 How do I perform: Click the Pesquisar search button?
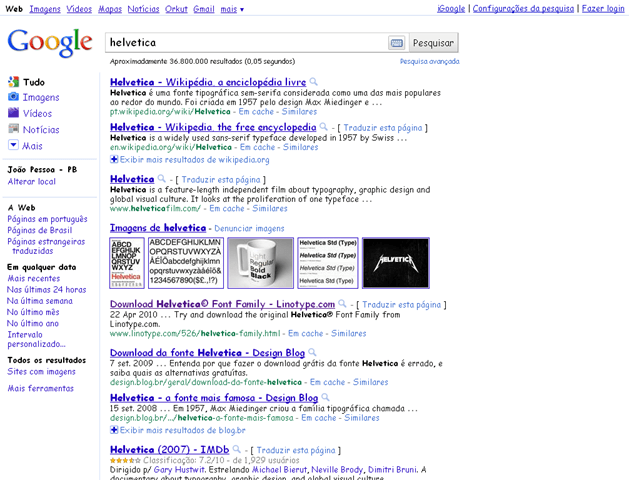433,43
